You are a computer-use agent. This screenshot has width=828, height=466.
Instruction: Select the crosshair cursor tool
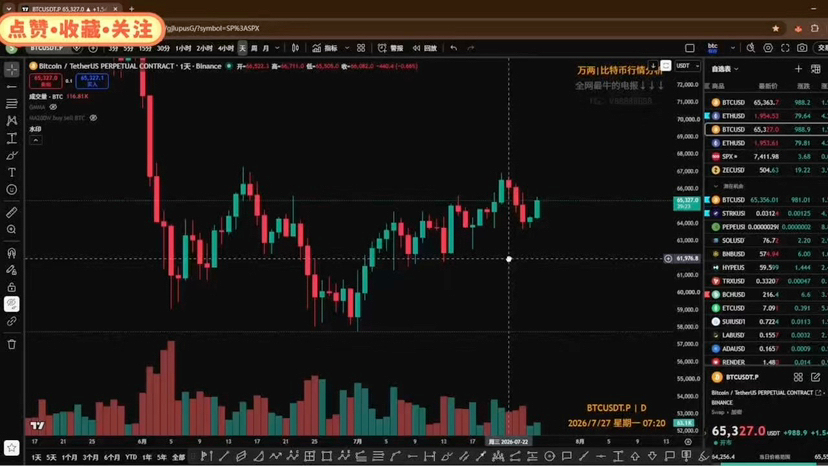coord(12,69)
